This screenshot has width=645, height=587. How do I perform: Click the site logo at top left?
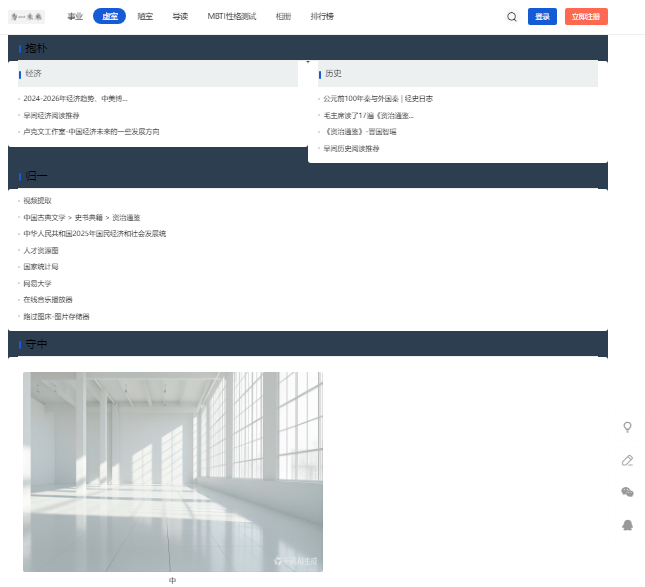pos(26,16)
